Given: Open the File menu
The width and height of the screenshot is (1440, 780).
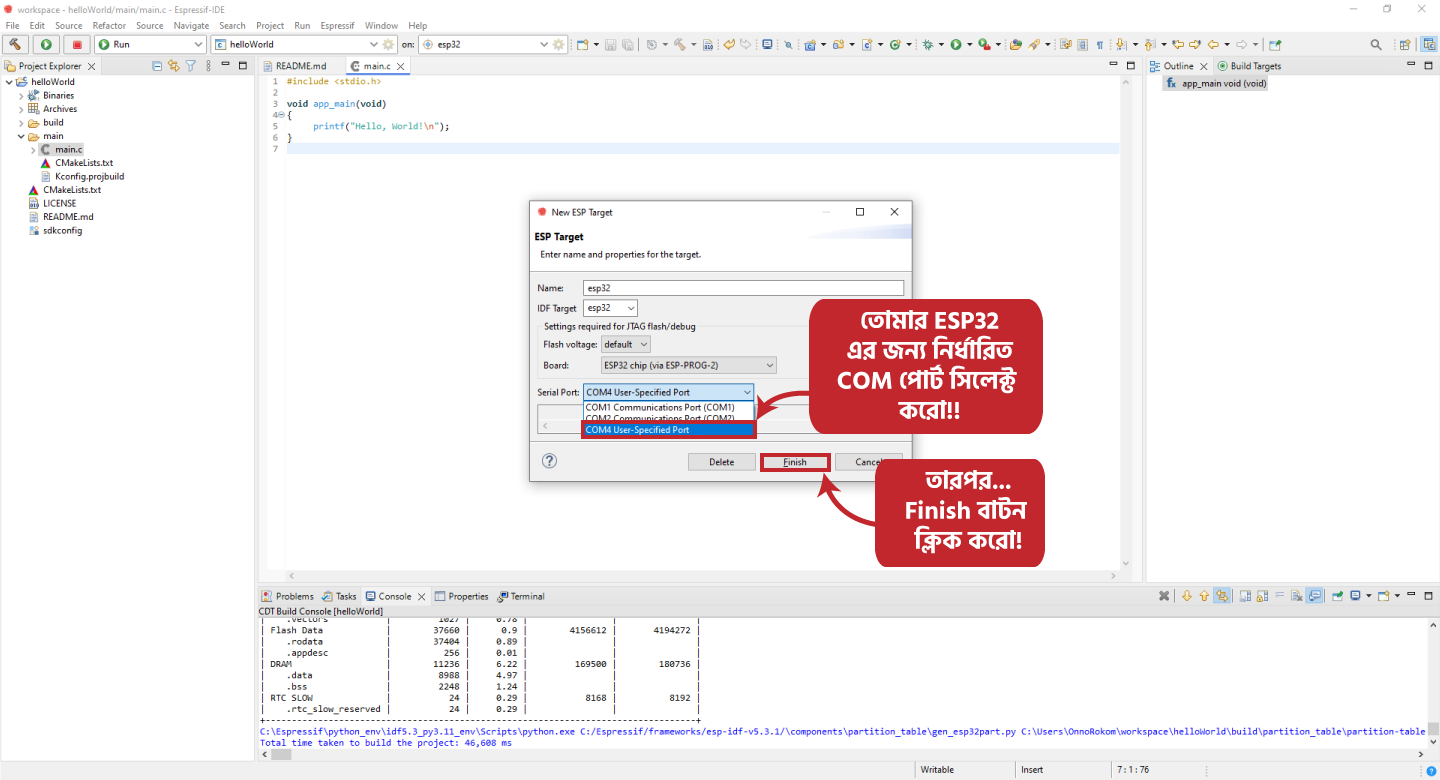Looking at the screenshot, I should pos(13,25).
